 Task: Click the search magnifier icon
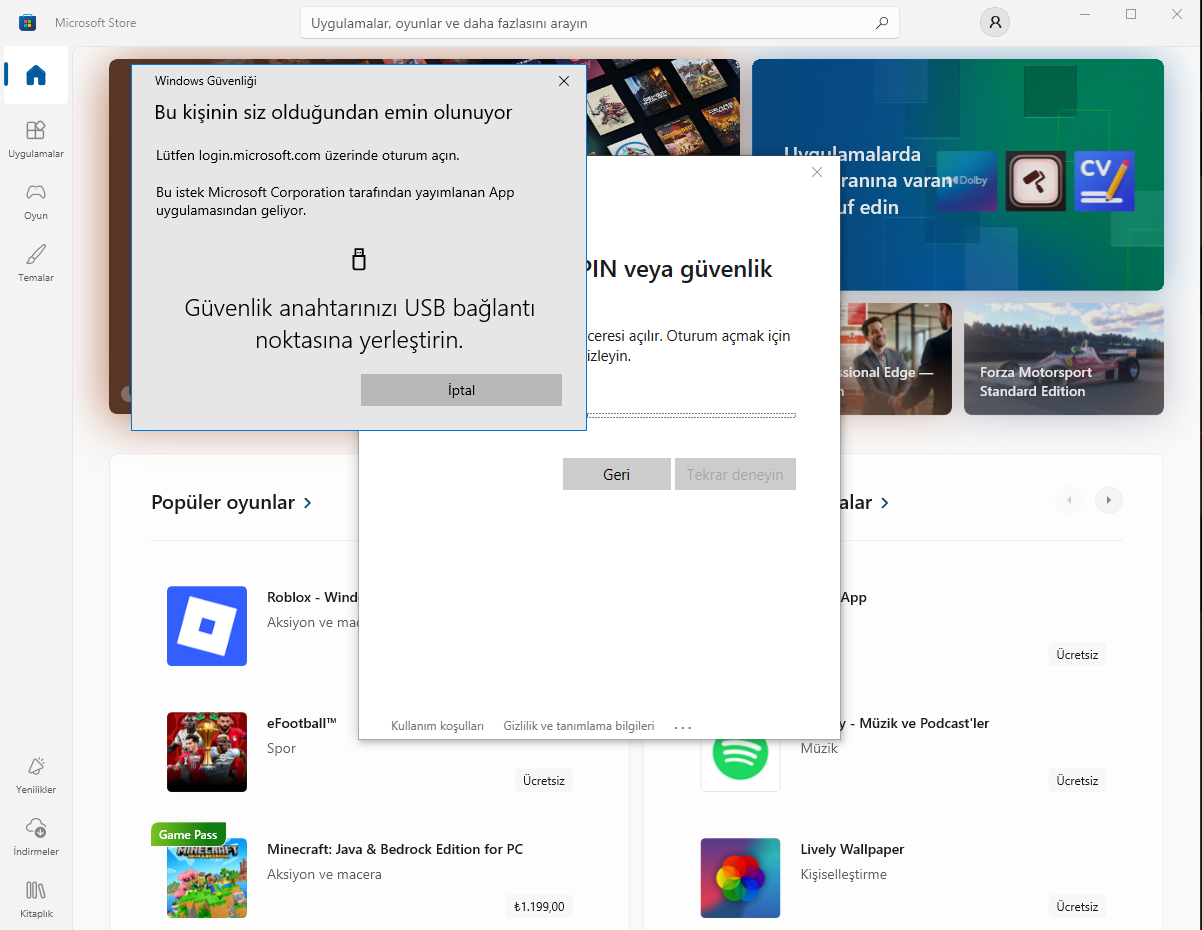pos(881,22)
